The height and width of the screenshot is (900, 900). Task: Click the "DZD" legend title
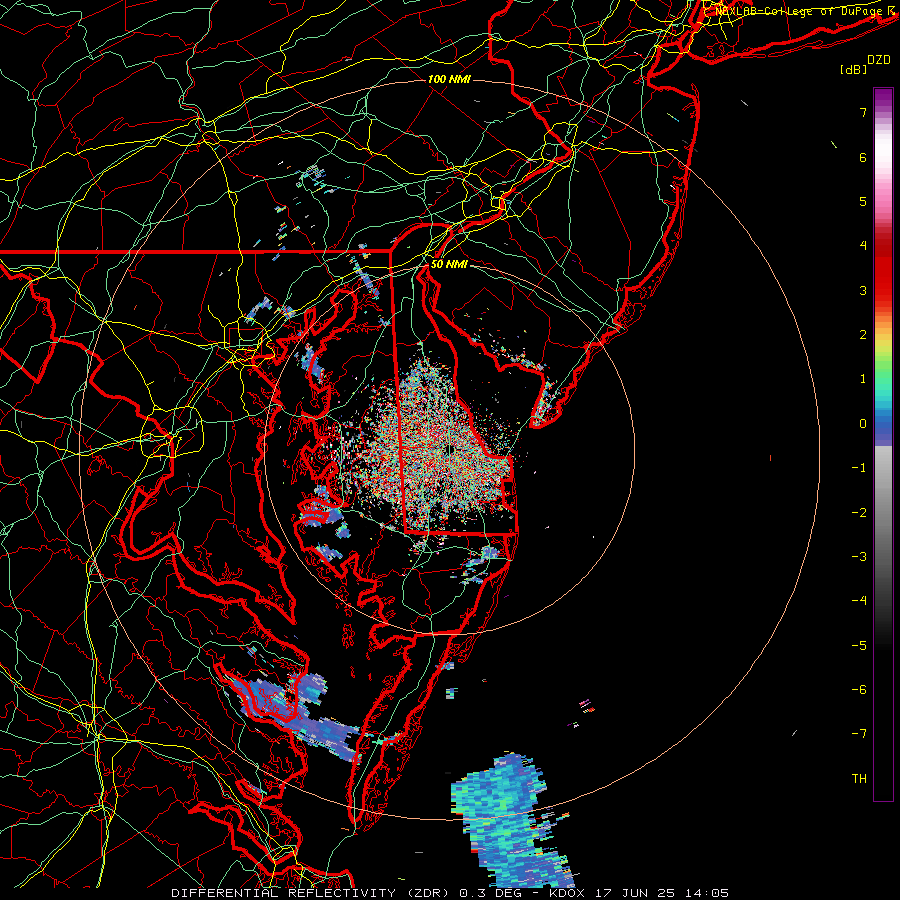[x=878, y=60]
